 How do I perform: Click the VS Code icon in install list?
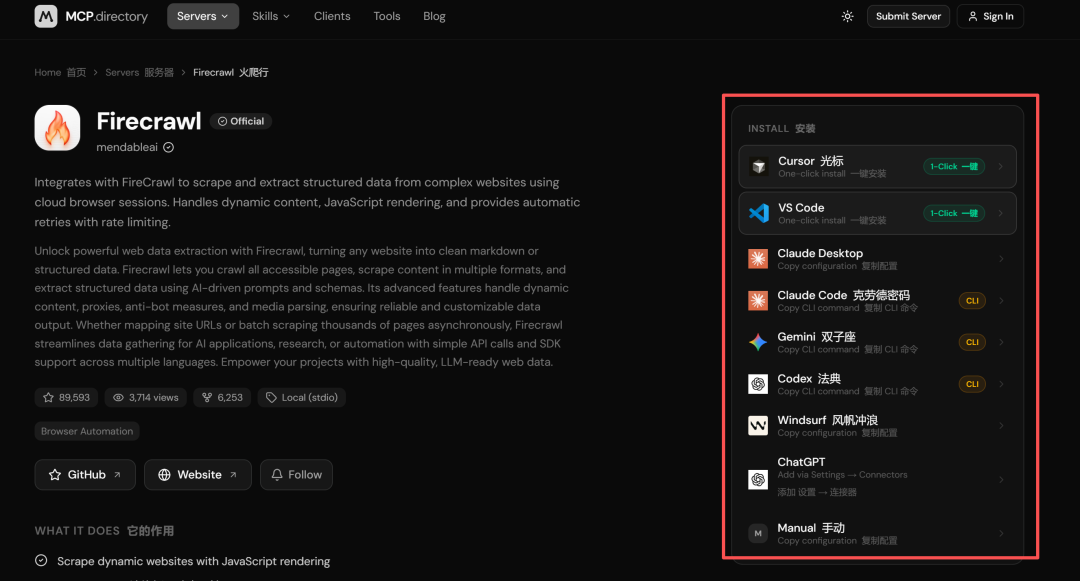pyautogui.click(x=758, y=213)
